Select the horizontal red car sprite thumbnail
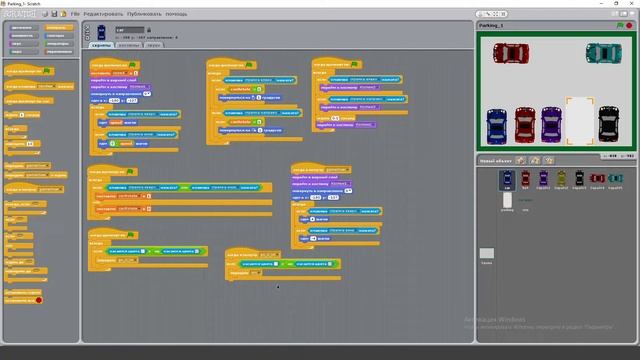 coord(597,180)
